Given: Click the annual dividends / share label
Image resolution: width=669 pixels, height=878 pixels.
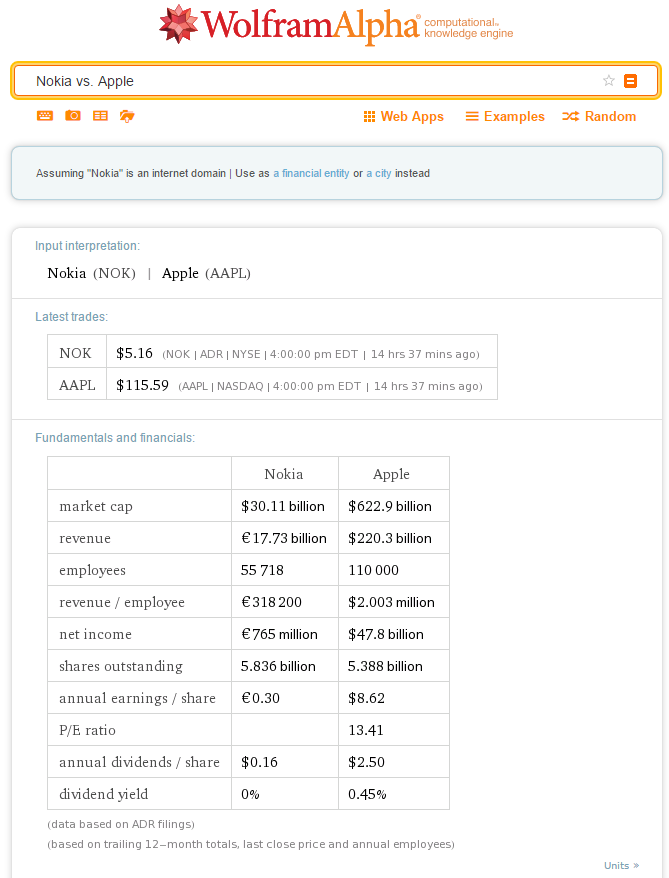Looking at the screenshot, I should [x=139, y=762].
